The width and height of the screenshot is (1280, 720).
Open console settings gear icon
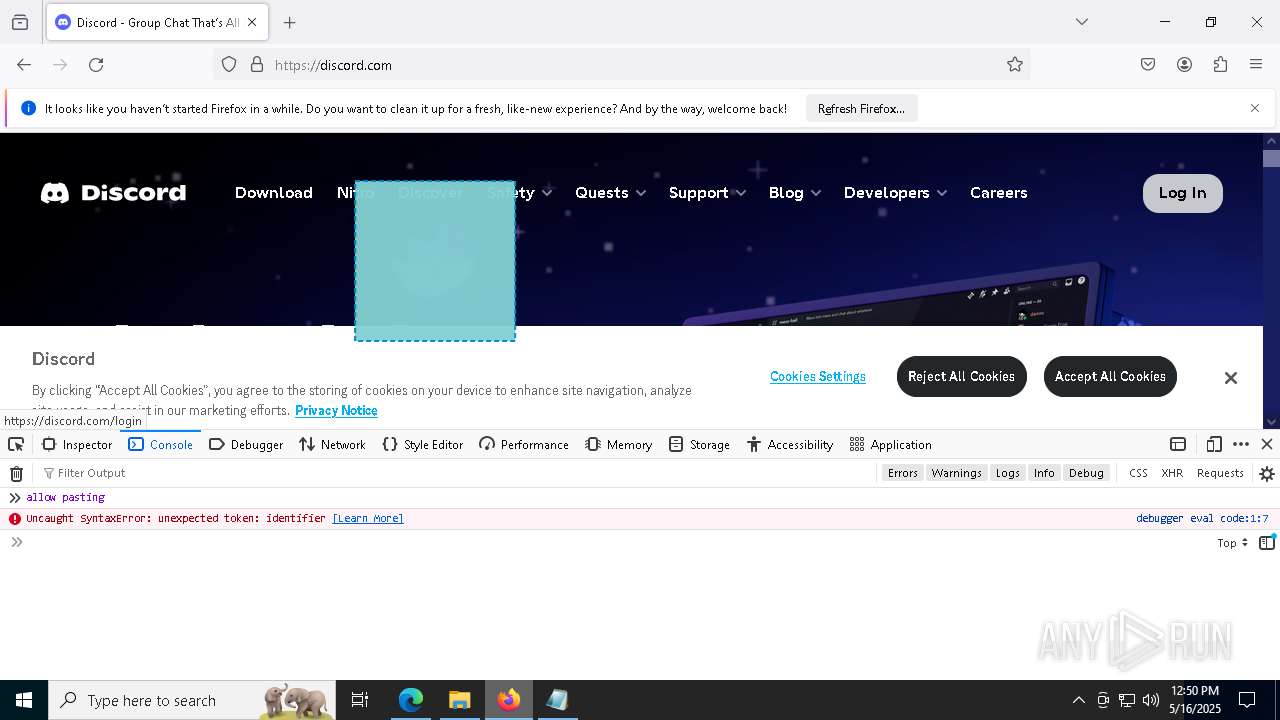click(x=1267, y=474)
